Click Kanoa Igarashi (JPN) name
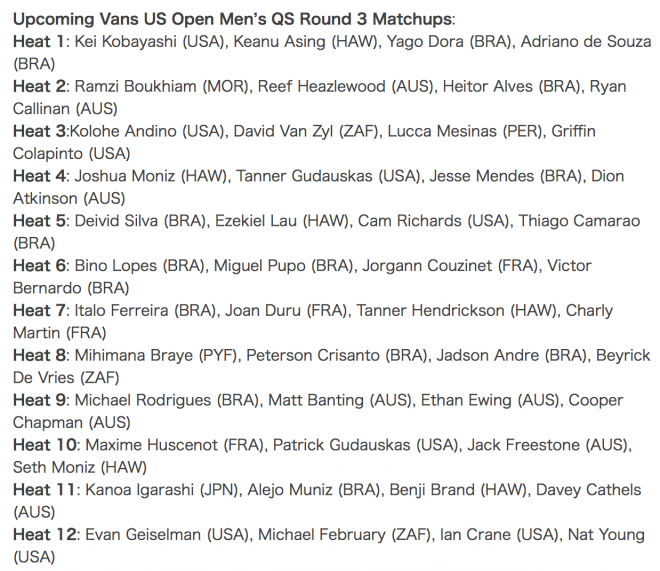 162,490
